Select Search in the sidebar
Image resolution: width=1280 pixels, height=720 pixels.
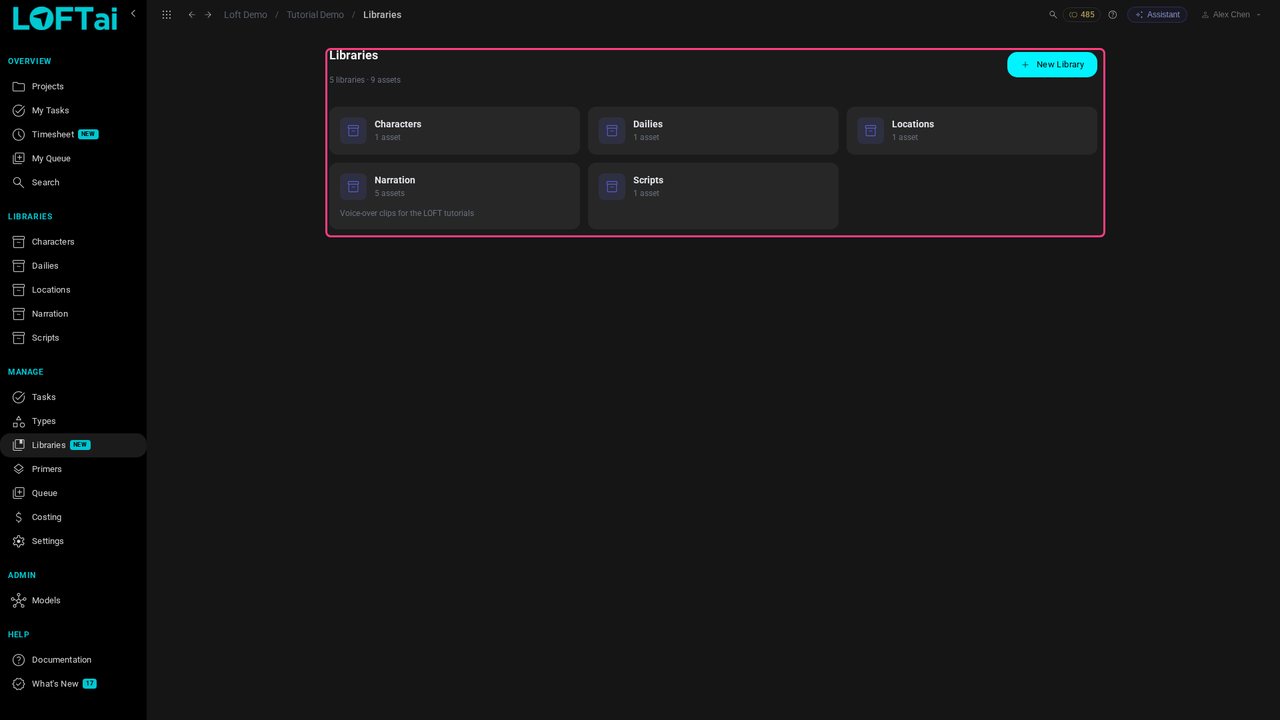click(x=73, y=183)
